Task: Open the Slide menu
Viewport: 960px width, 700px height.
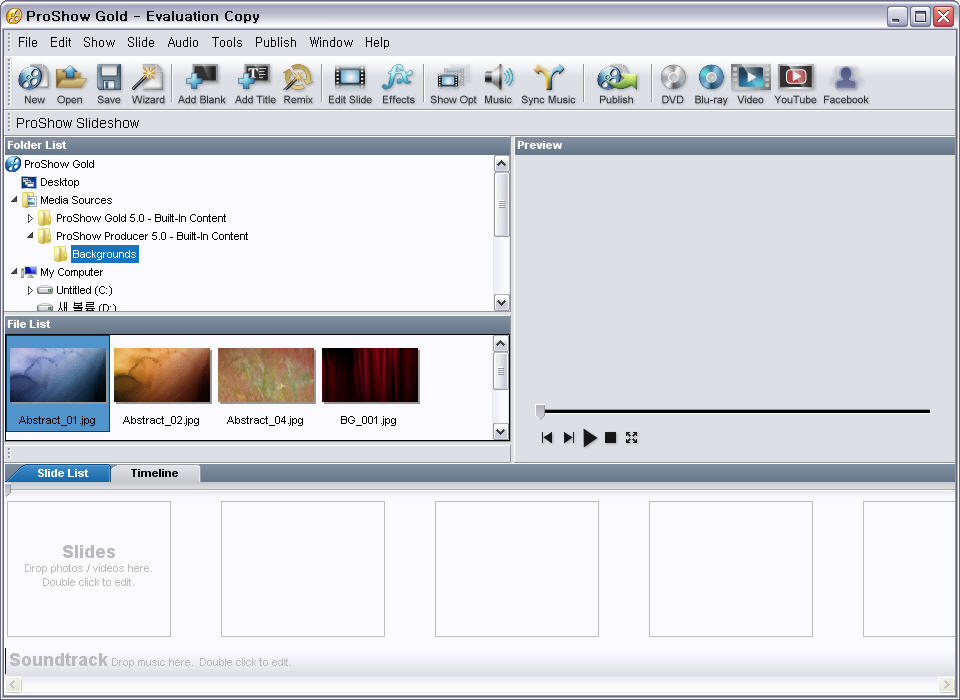Action: coord(141,42)
